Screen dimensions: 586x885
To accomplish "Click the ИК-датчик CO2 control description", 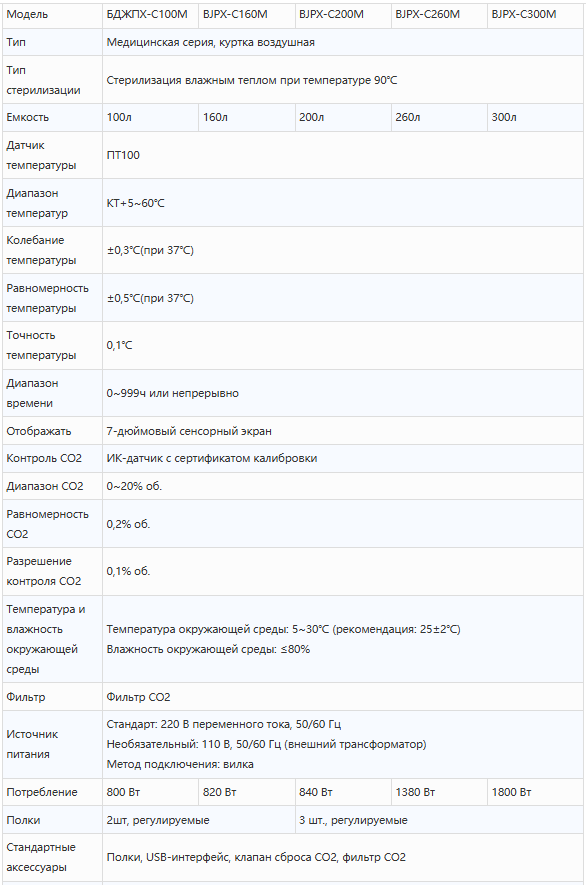I will click(212, 458).
